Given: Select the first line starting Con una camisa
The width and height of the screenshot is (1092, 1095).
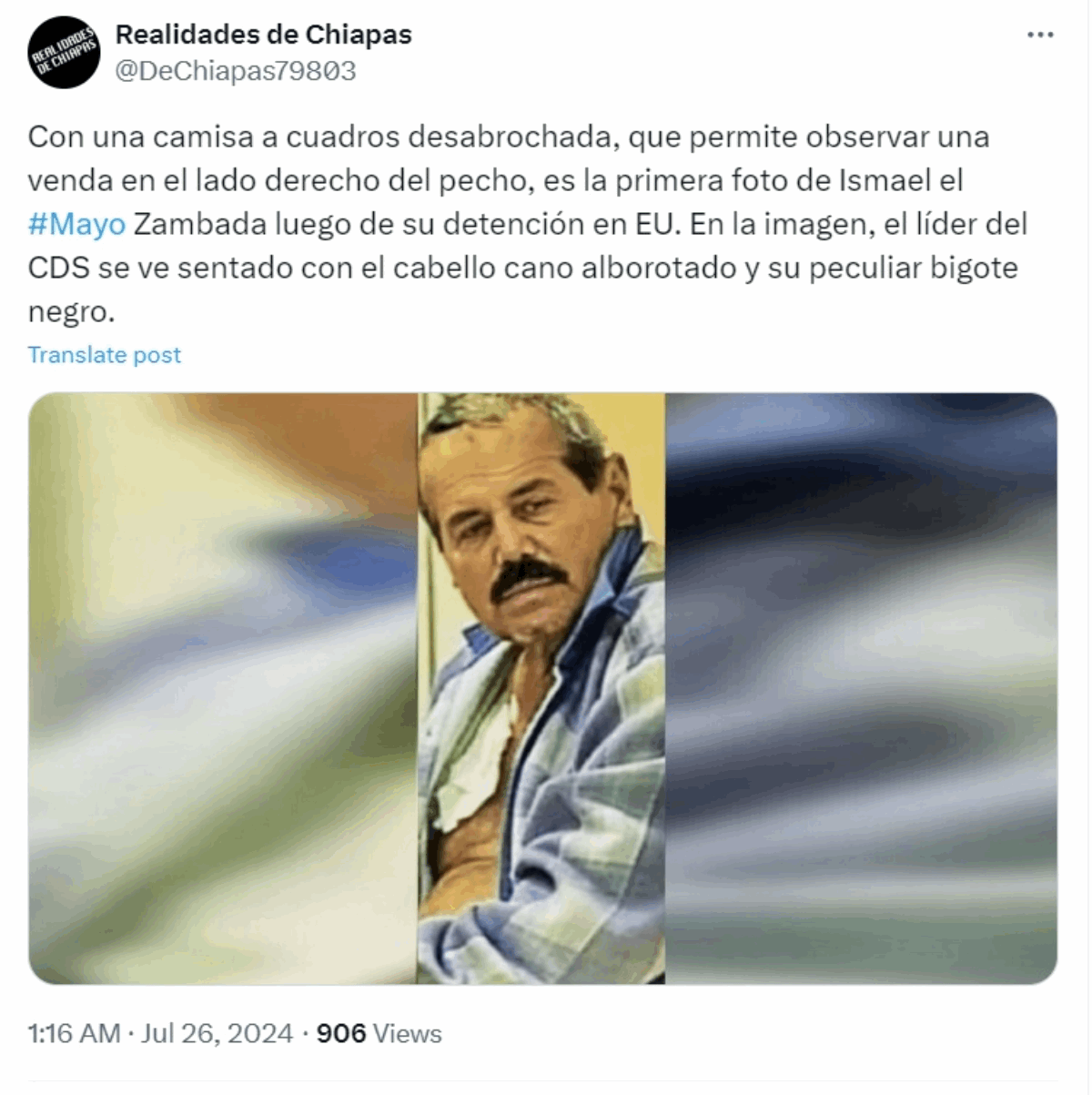Looking at the screenshot, I should (509, 137).
